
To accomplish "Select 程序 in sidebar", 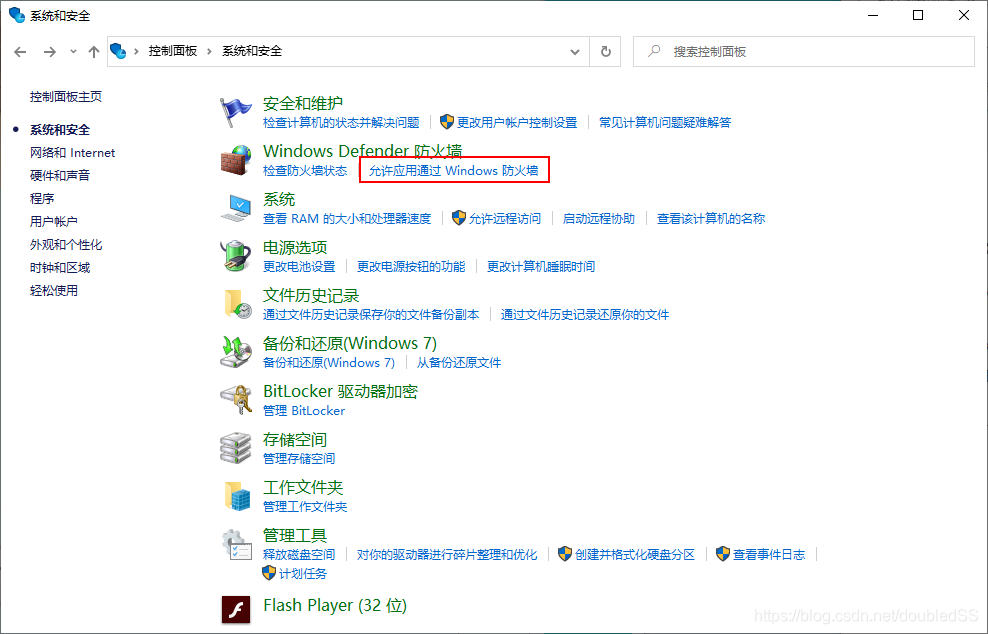I will [x=42, y=199].
